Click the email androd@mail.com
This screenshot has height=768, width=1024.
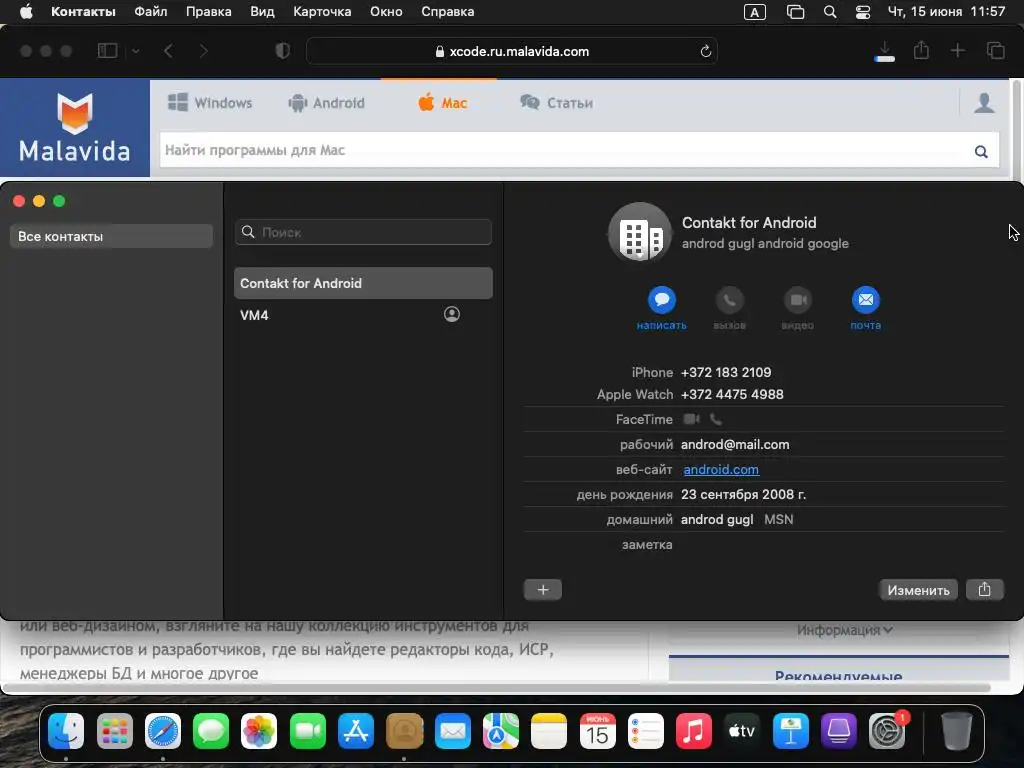click(x=735, y=445)
